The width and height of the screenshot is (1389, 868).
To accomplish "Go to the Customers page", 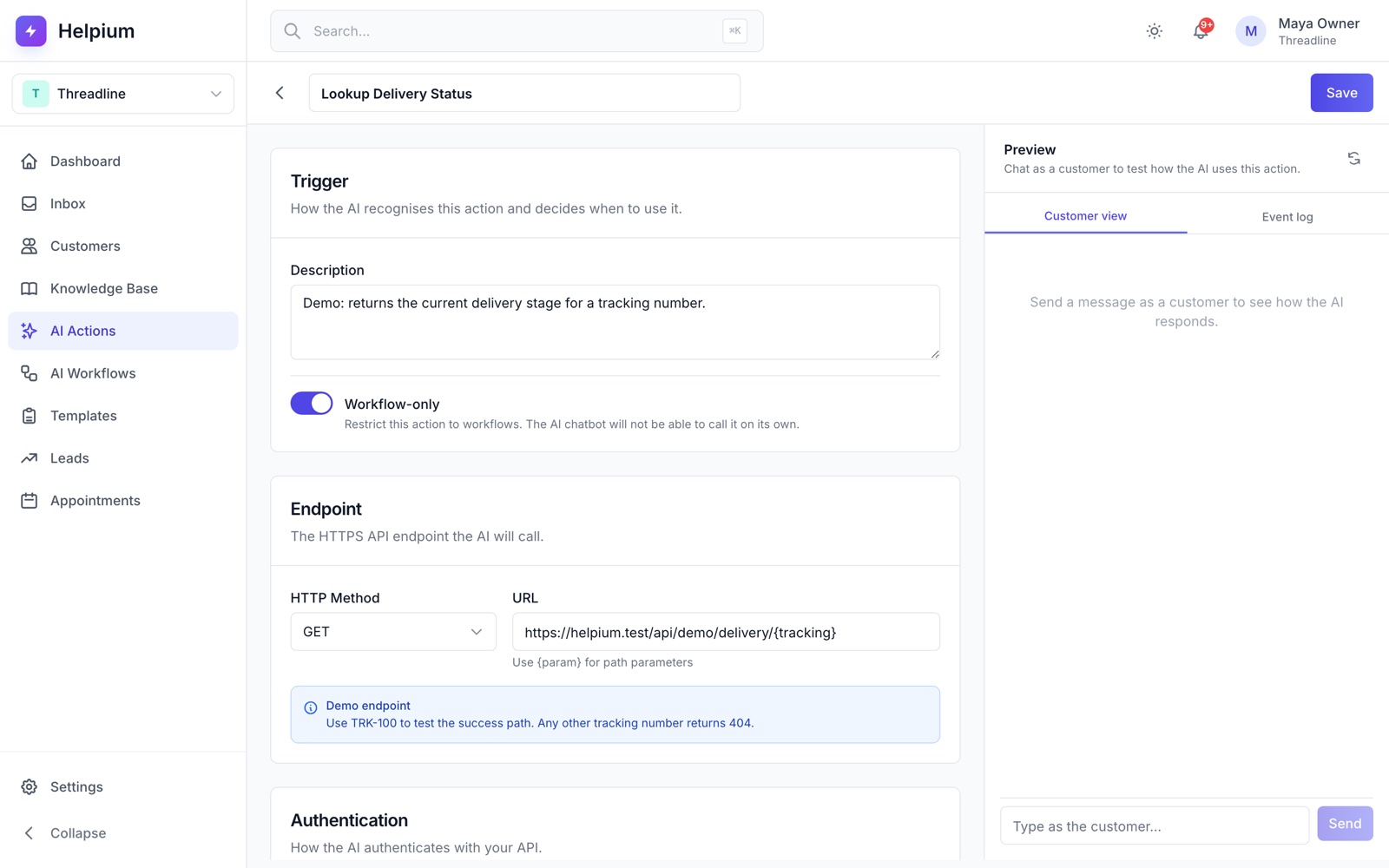I will coord(123,247).
